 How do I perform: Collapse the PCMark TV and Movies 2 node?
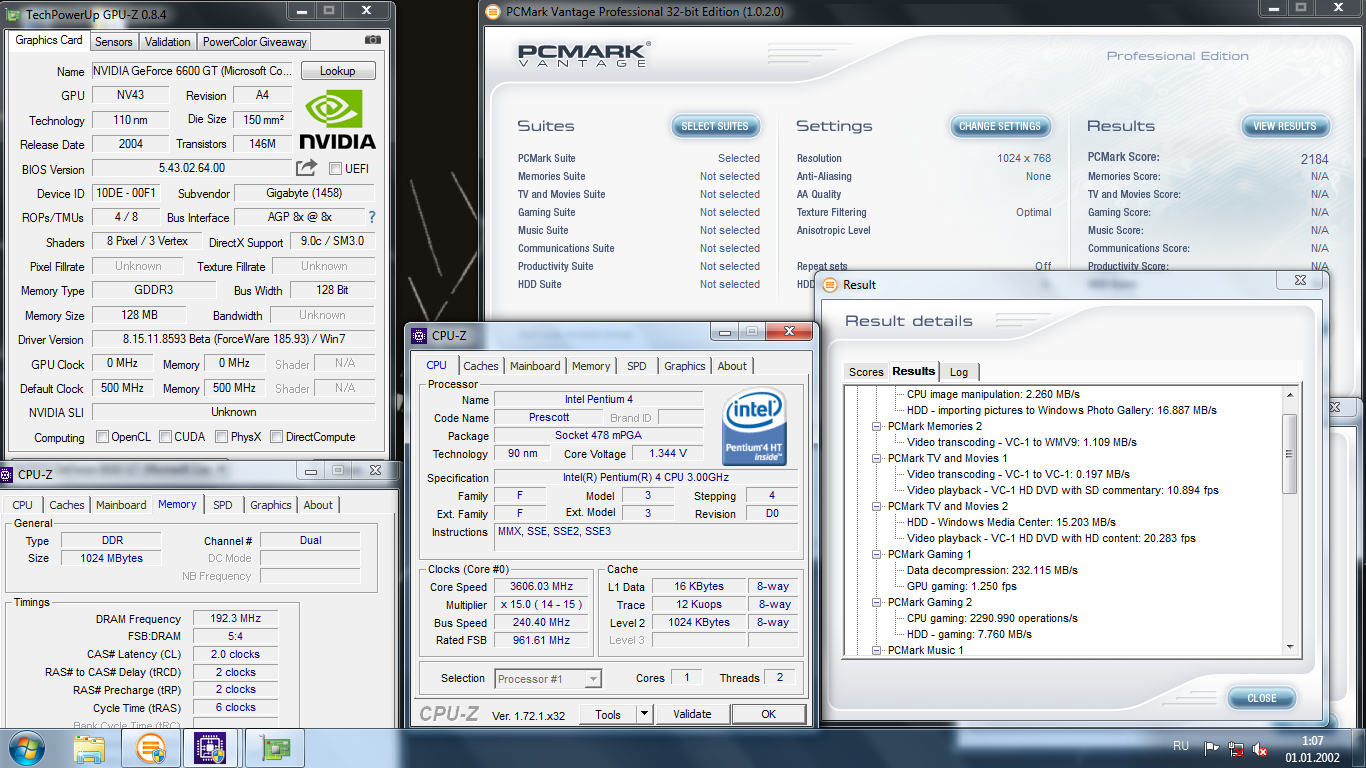tap(877, 506)
